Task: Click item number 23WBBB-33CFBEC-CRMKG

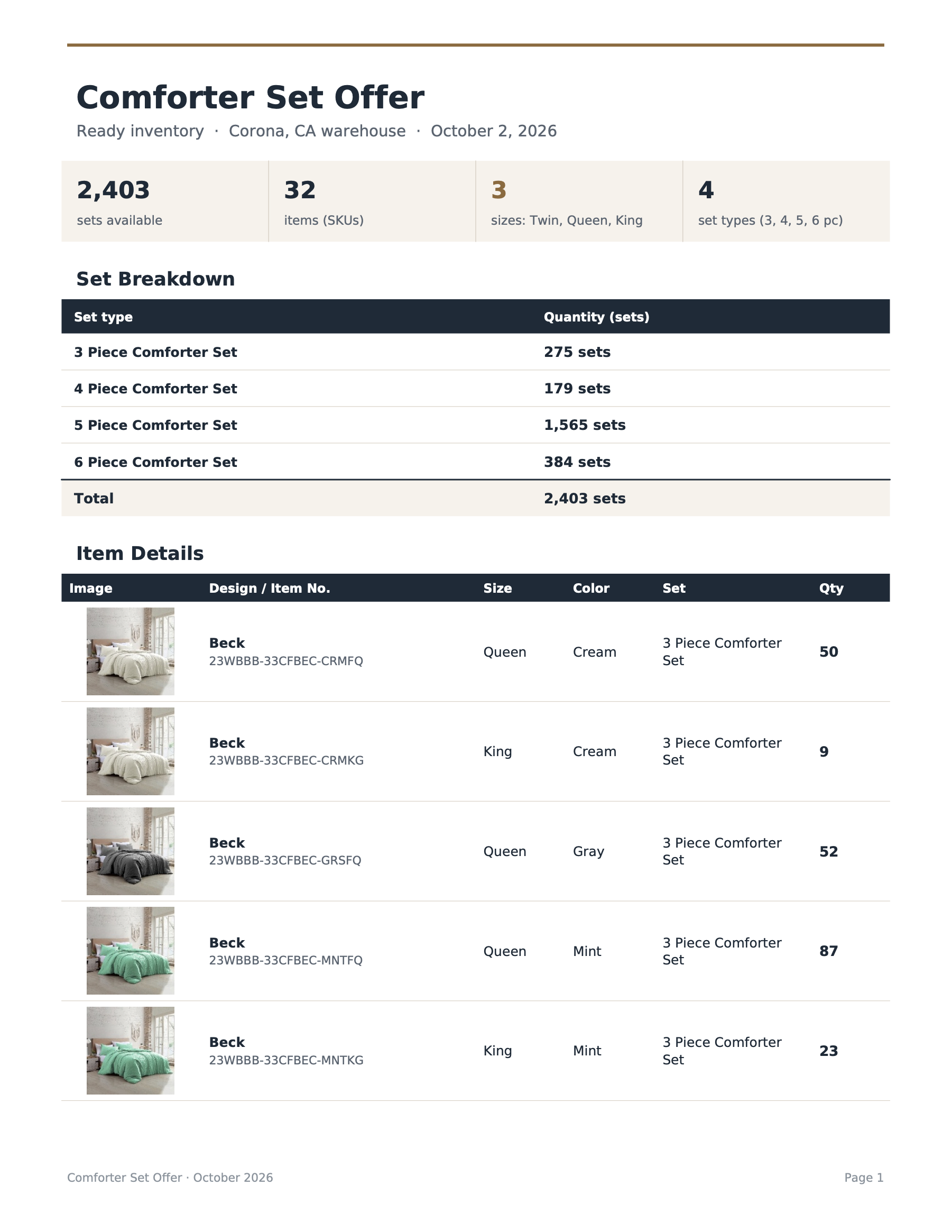Action: [286, 761]
